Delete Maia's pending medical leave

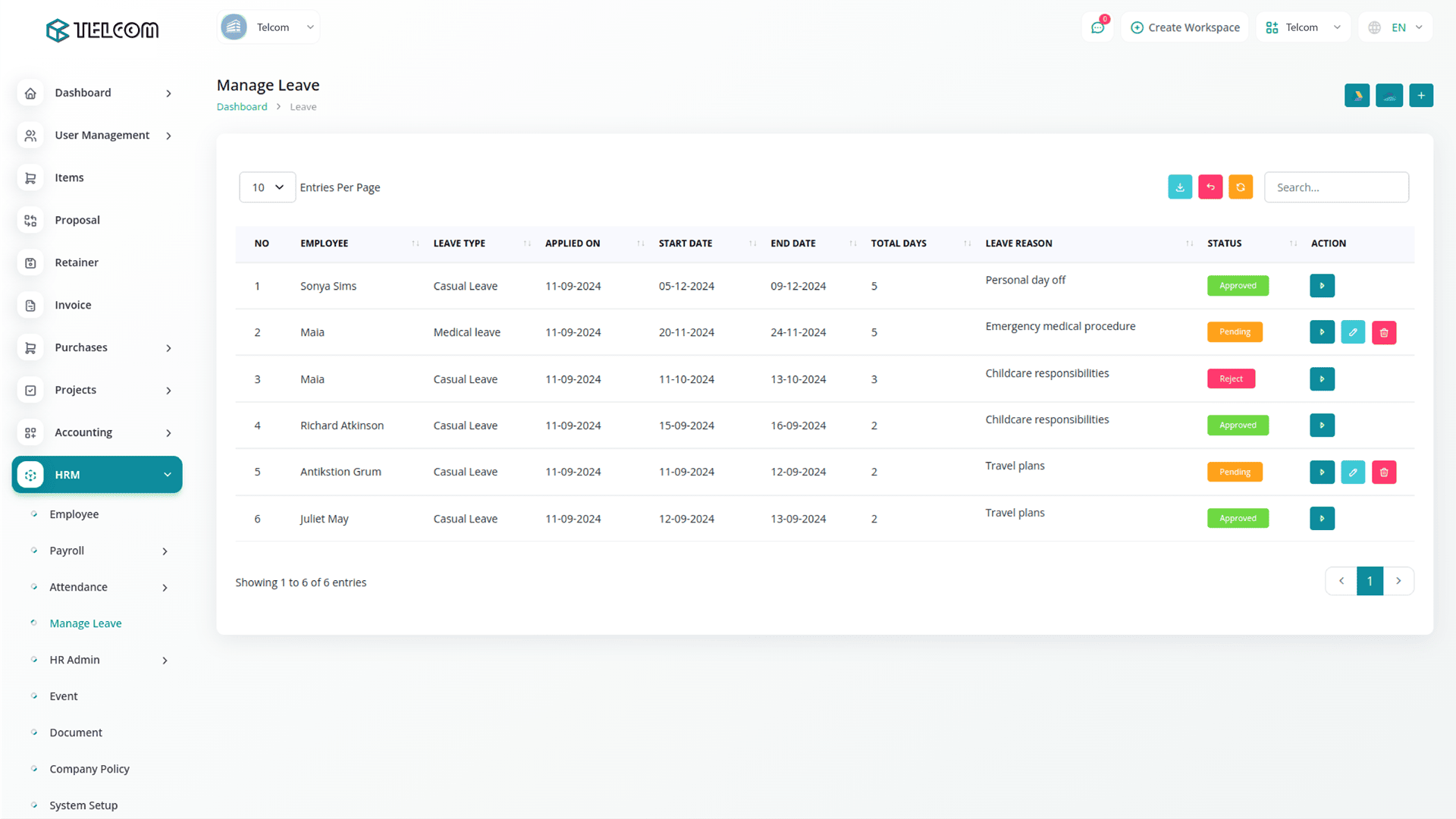point(1384,332)
